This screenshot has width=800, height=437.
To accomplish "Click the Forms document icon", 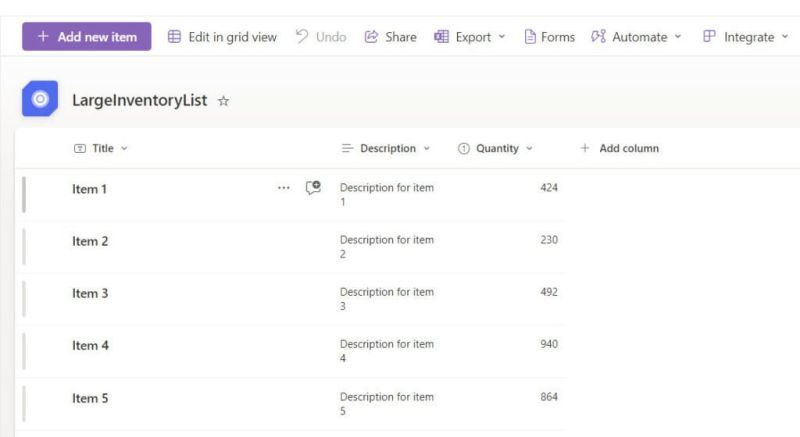I will (530, 37).
